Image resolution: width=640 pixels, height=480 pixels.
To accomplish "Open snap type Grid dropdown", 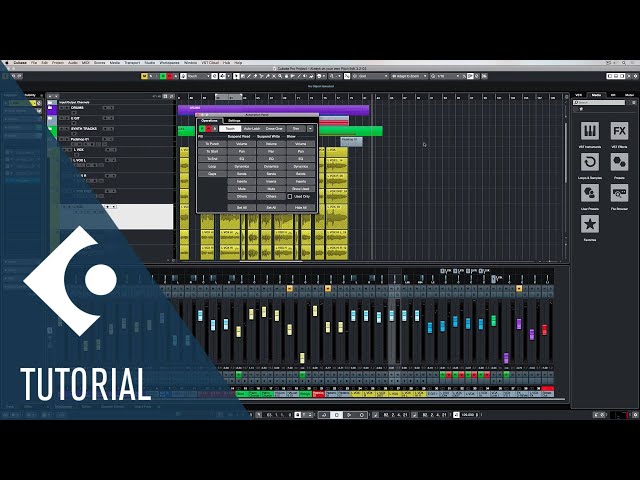I will [x=371, y=76].
